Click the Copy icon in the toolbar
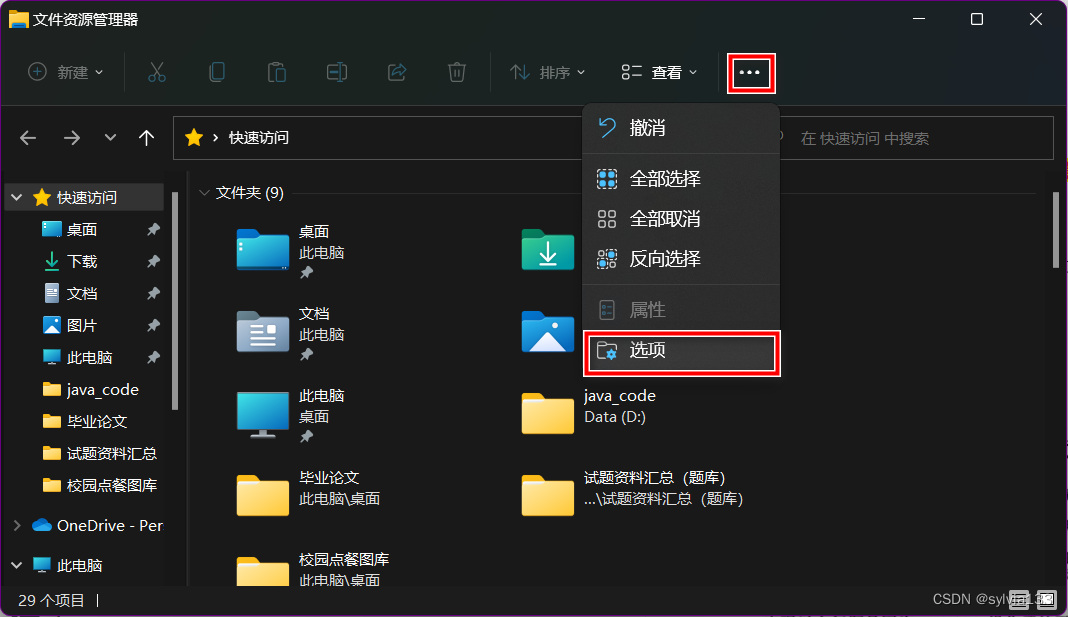Screen dimensions: 1068x617 click(x=216, y=71)
